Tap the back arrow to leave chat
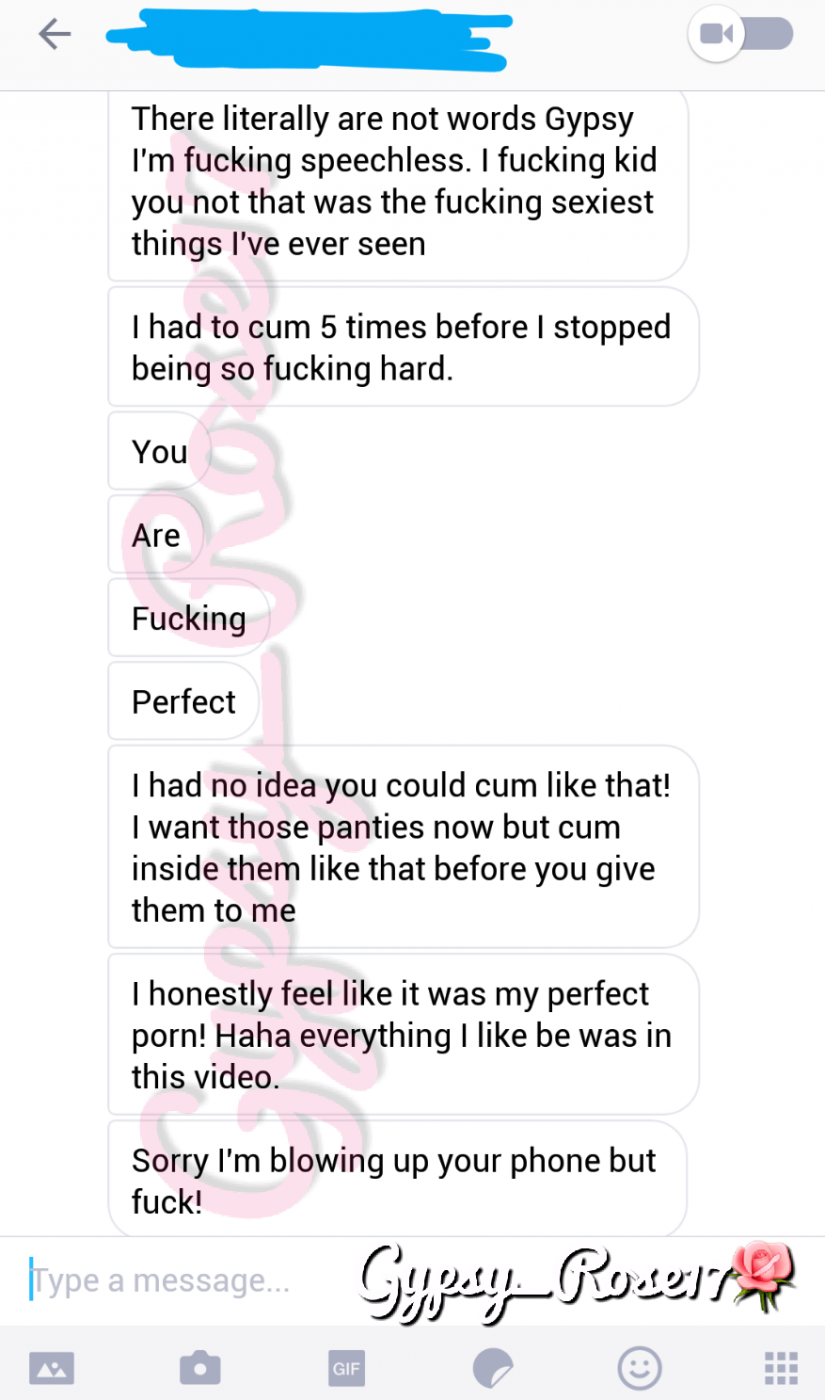Screen dimensions: 825x1400 coord(54,35)
